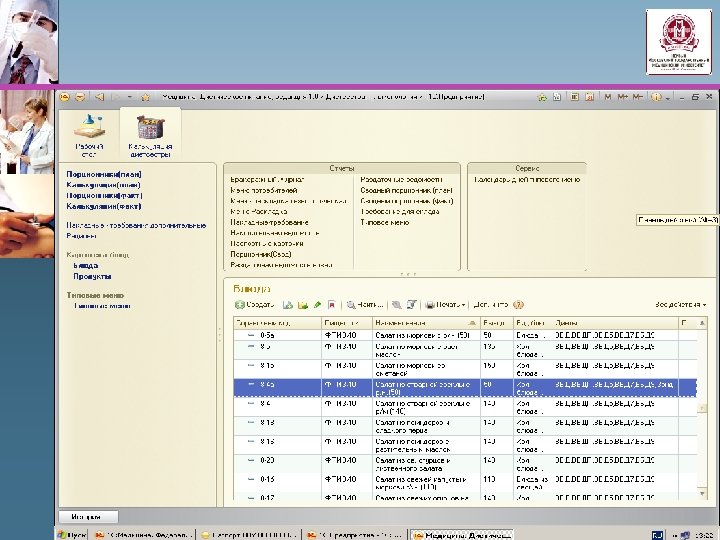Open the history dropdown arrow beside navigation arrows
Viewport: 720px width, 540px height.
(130, 97)
